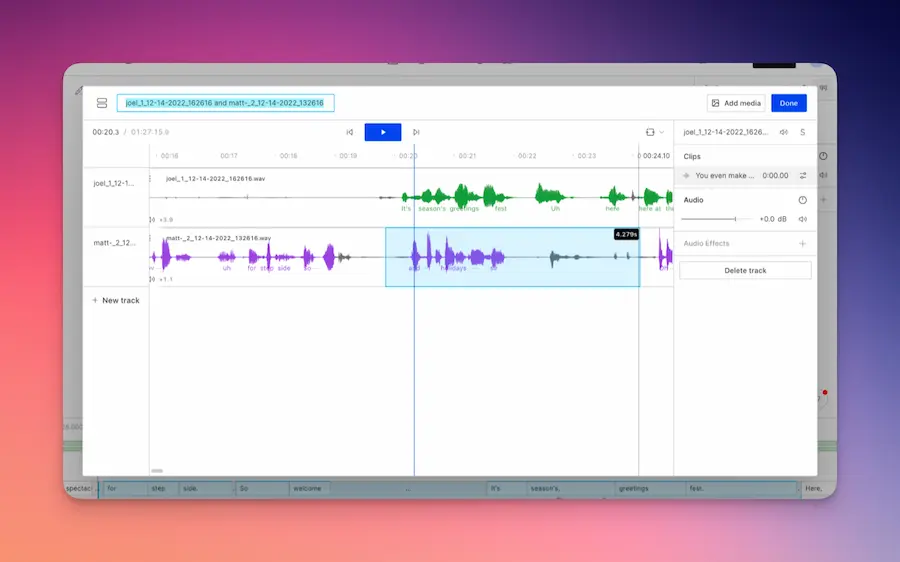The height and width of the screenshot is (562, 900).
Task: Click Add media button
Action: [736, 103]
